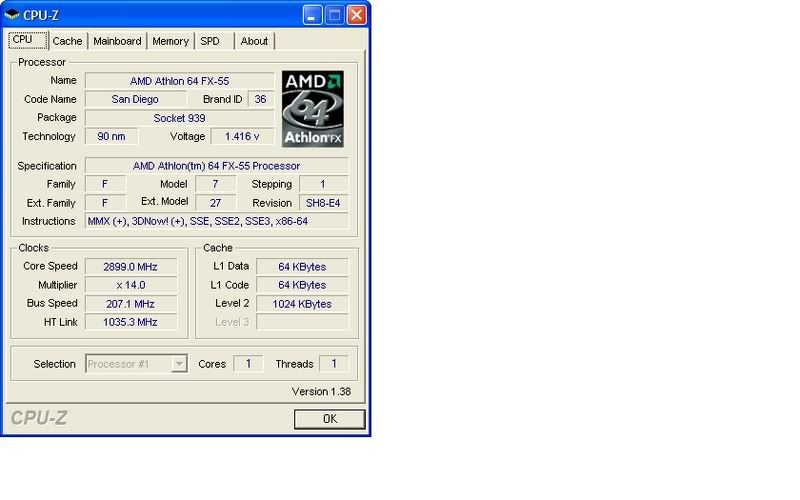This screenshot has width=800, height=500.
Task: Click the Name field AMD Athlon 64 FX-55
Action: (x=180, y=81)
